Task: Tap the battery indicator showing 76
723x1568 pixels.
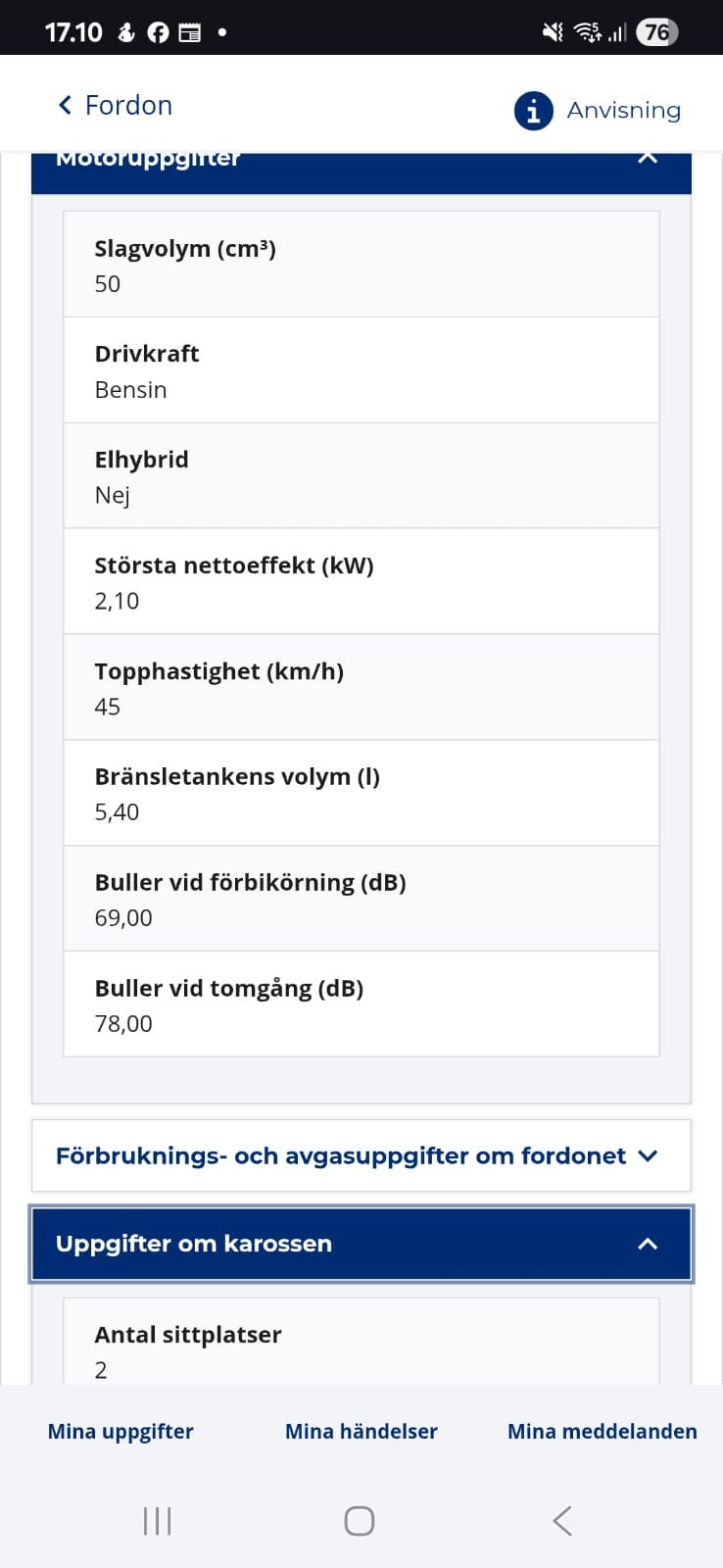Action: [x=656, y=32]
